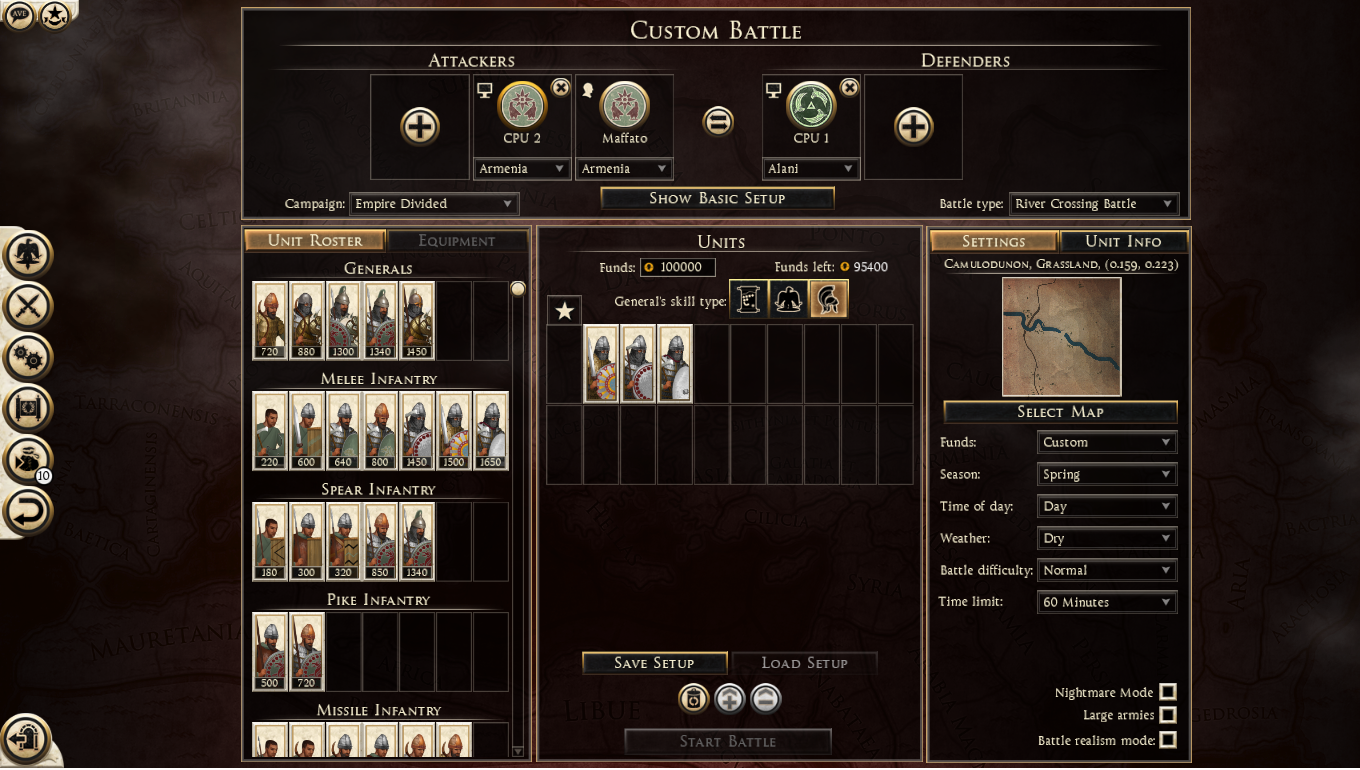This screenshot has width=1360, height=770.
Task: Click the Funds input field
Action: tap(678, 267)
